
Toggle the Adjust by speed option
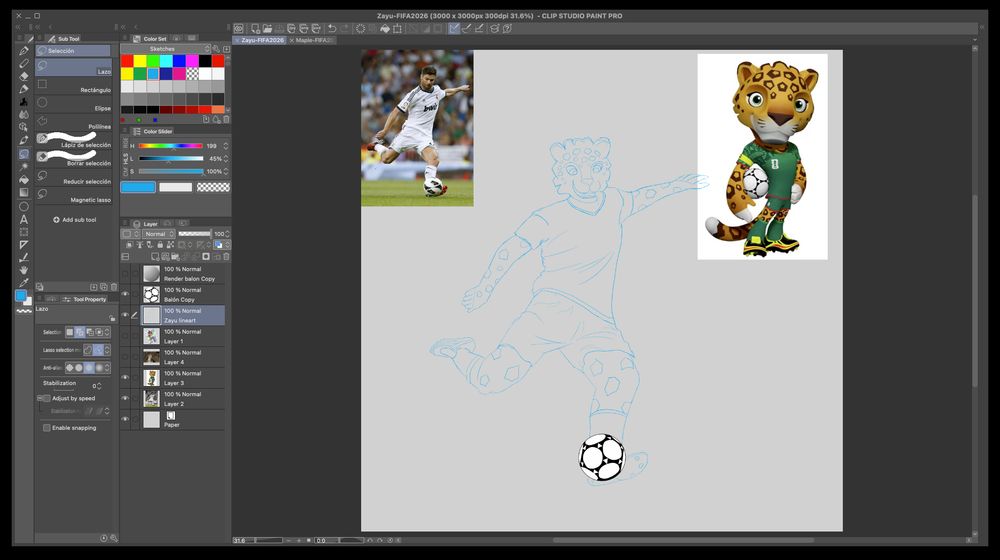point(46,398)
